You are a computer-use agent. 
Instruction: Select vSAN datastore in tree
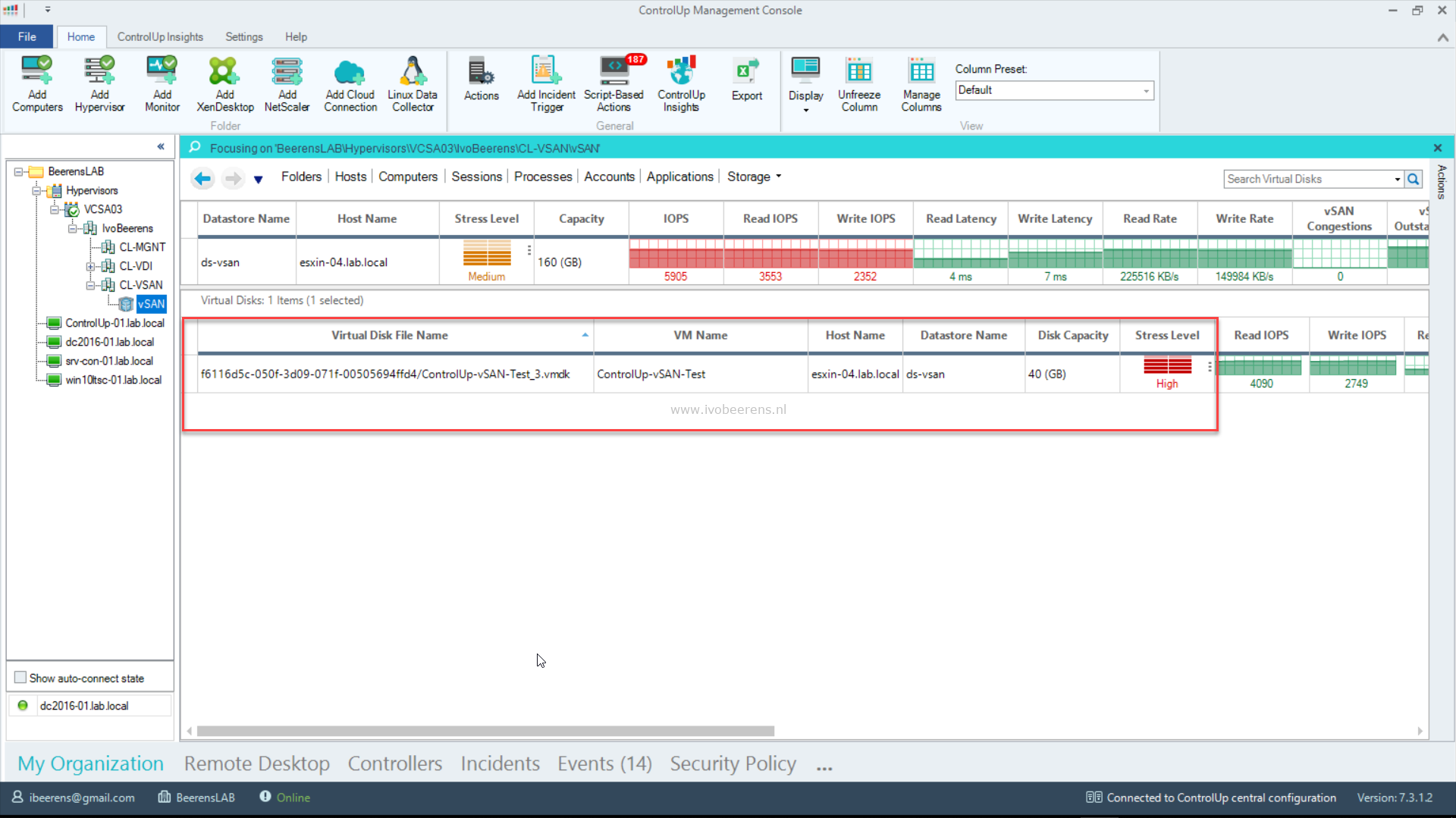151,304
